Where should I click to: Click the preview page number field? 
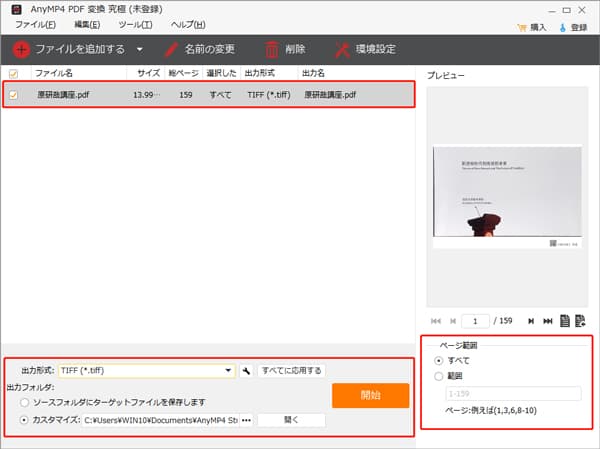point(476,321)
